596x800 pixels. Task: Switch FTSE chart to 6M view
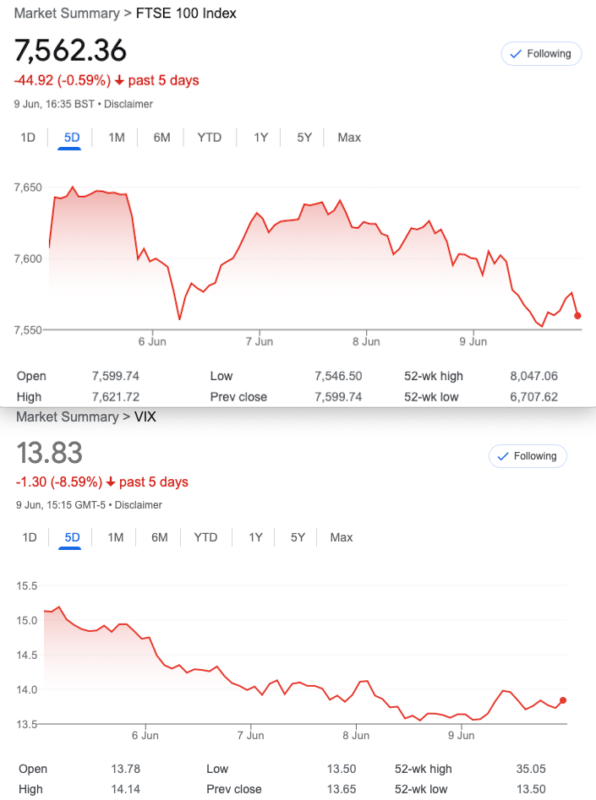[162, 138]
